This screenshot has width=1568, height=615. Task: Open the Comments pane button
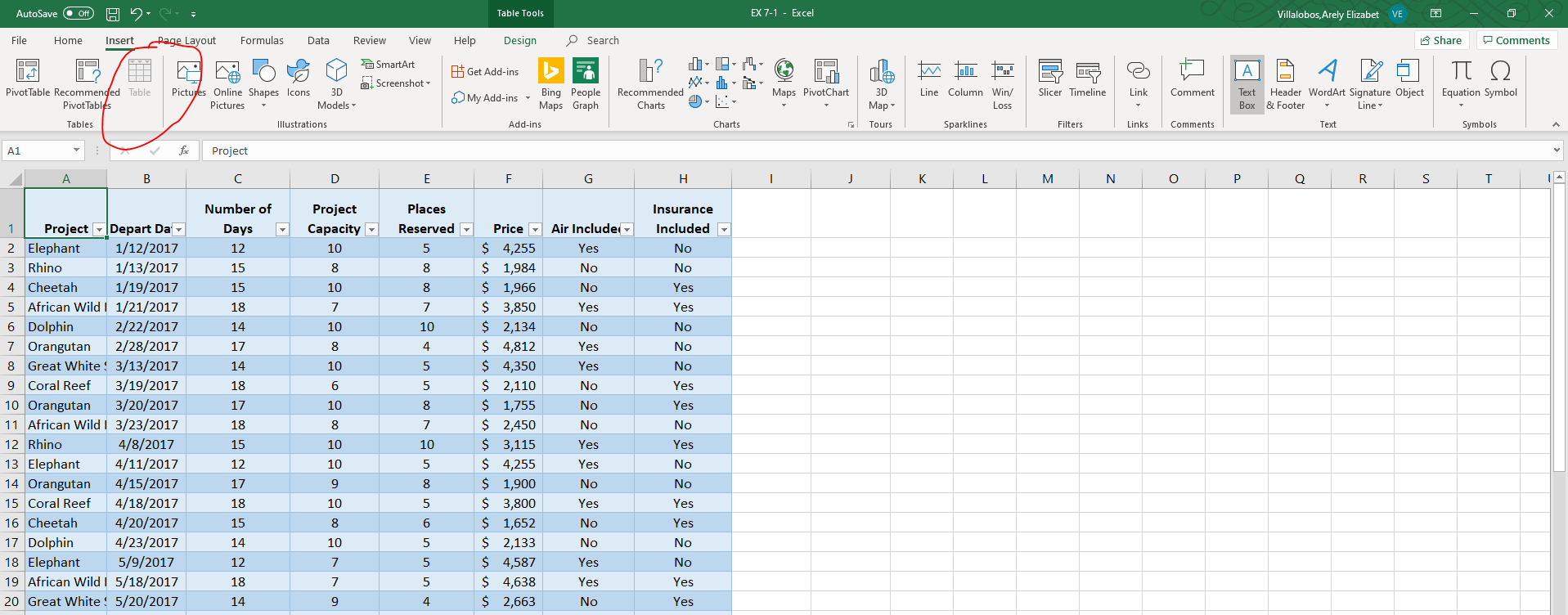coord(1516,40)
